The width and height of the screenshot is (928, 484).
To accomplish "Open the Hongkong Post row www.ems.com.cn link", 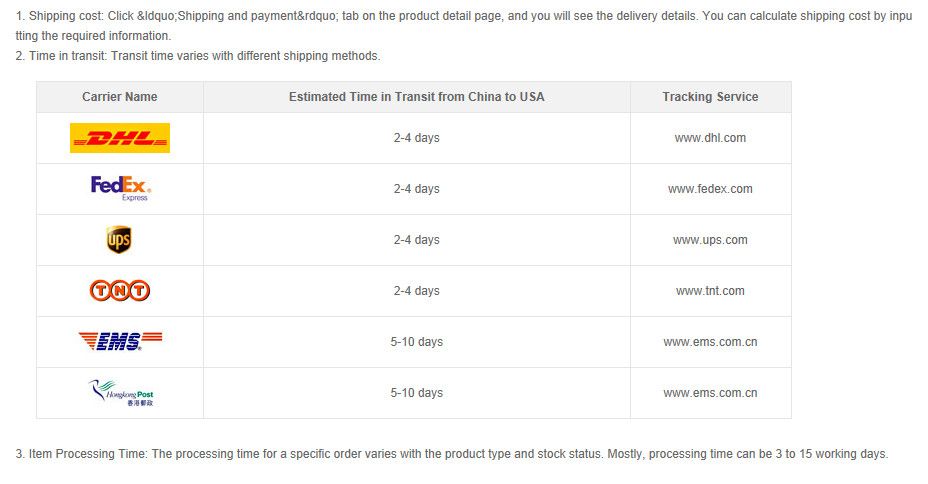I will click(x=710, y=392).
